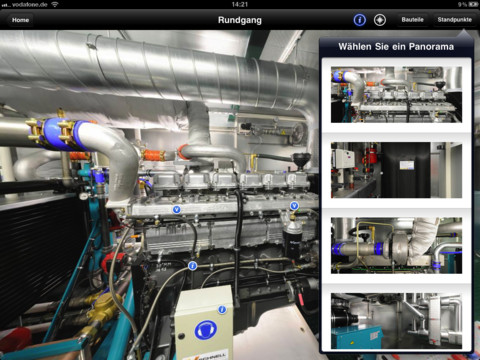Tap the vodafone.de Wi-Fi status icon

click(x=55, y=4)
